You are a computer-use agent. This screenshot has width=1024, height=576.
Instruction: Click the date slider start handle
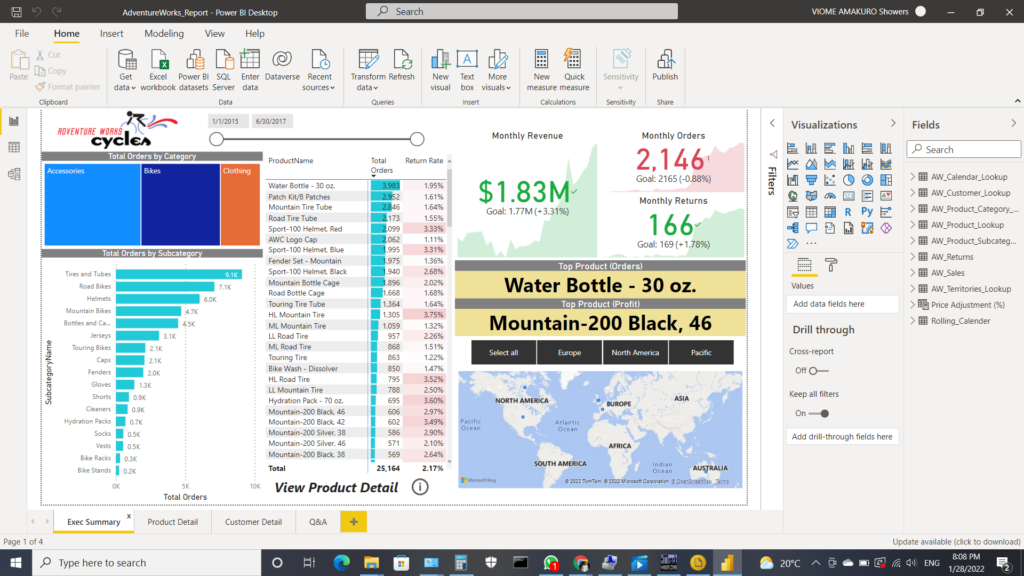point(216,138)
